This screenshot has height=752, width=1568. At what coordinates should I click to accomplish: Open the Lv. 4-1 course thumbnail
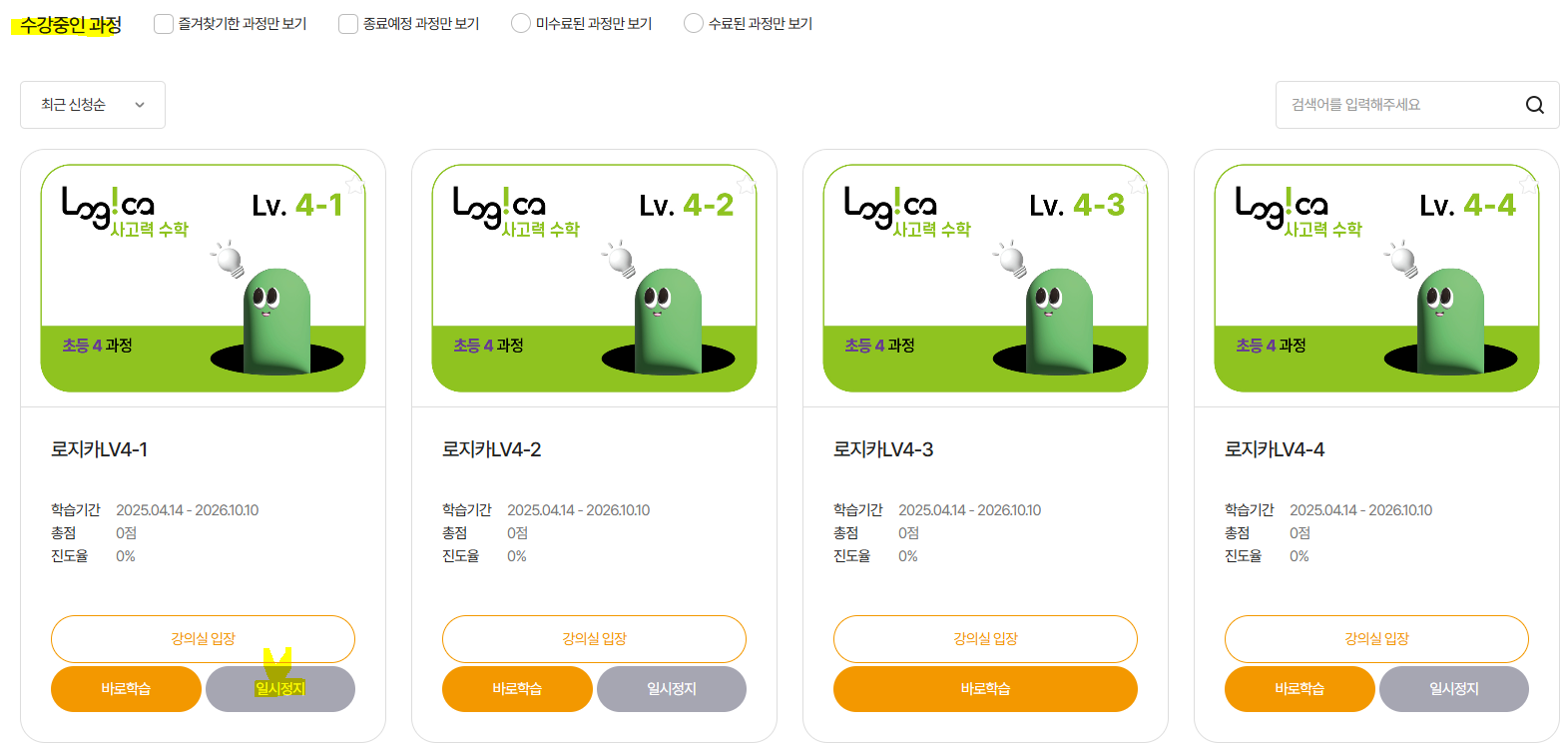click(x=203, y=279)
